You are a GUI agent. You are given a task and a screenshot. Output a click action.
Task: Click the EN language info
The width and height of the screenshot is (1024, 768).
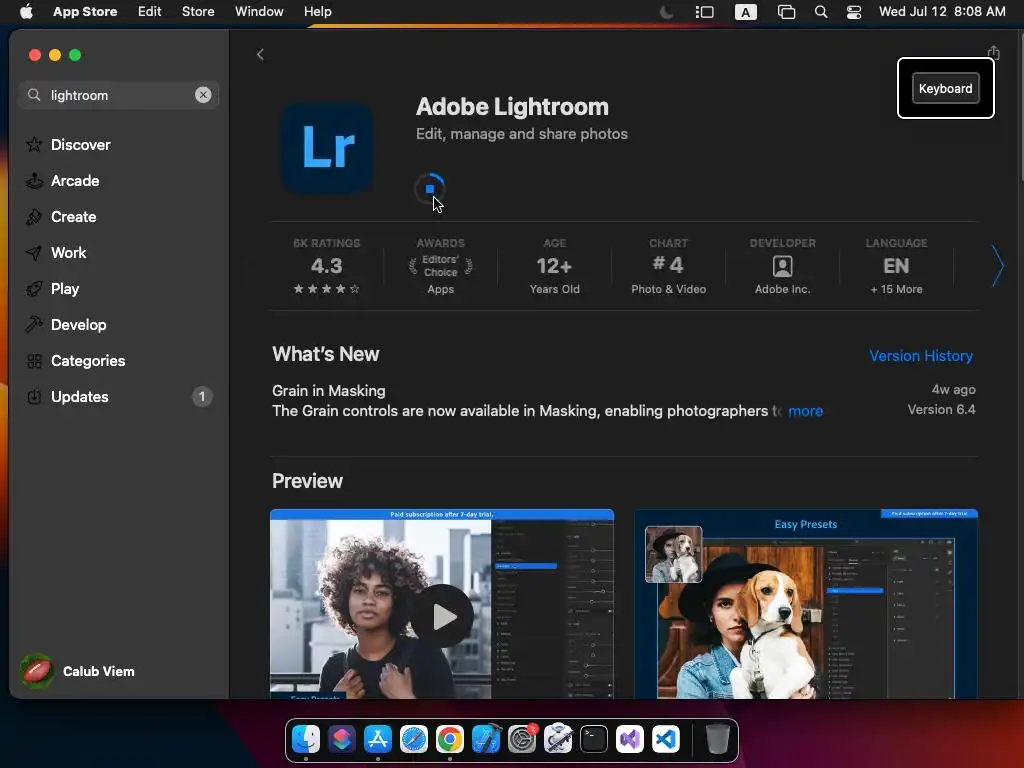(896, 266)
